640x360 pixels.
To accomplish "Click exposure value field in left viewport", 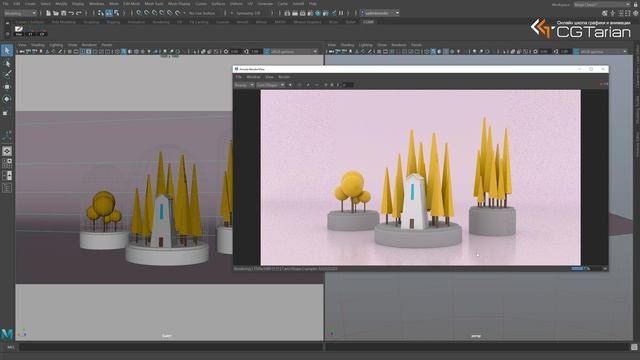I will [235, 52].
